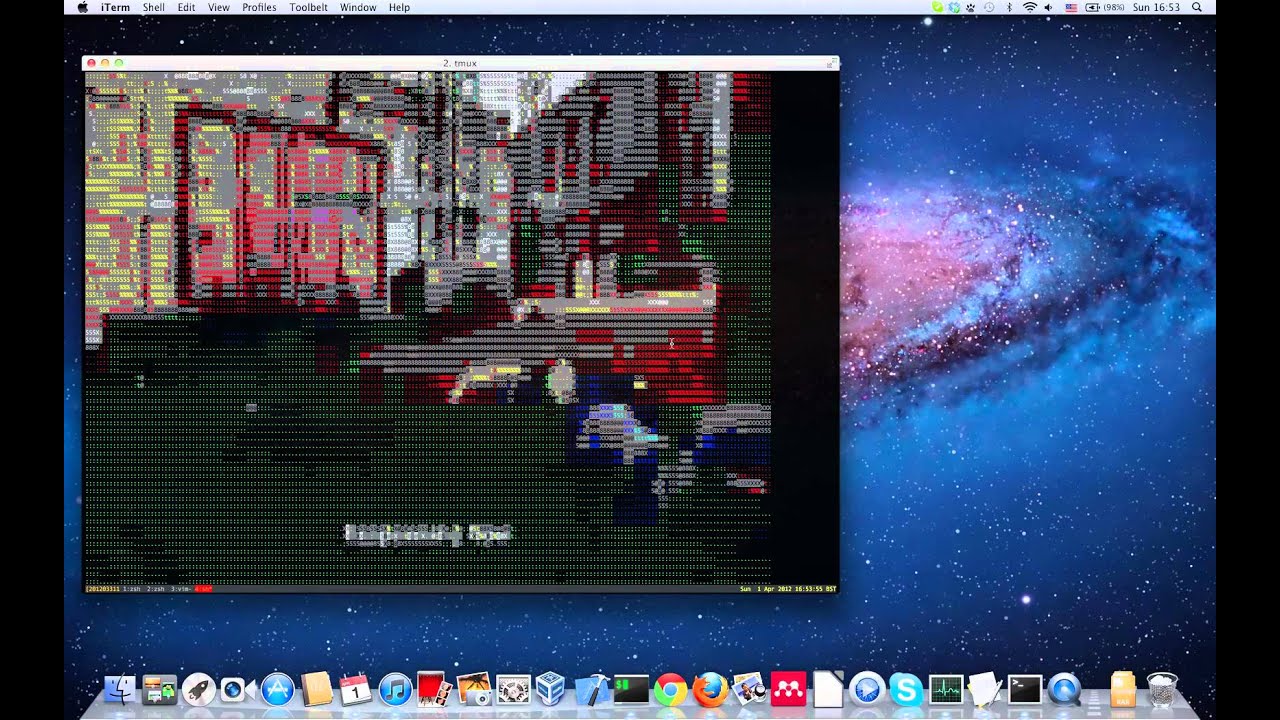
Task: Open Preview from the Dock
Action: (749, 689)
